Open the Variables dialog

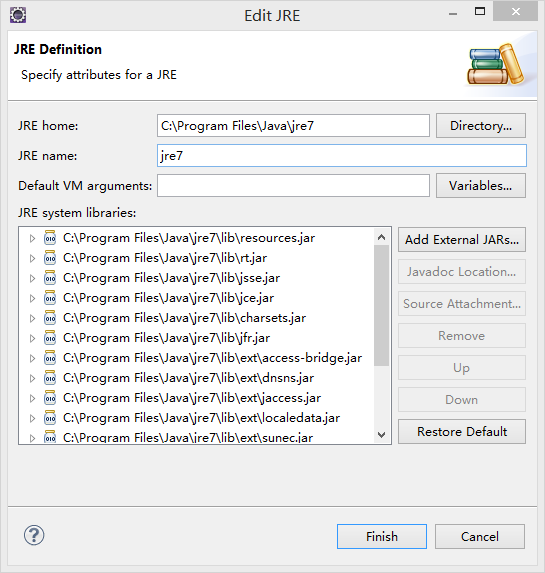point(481,186)
